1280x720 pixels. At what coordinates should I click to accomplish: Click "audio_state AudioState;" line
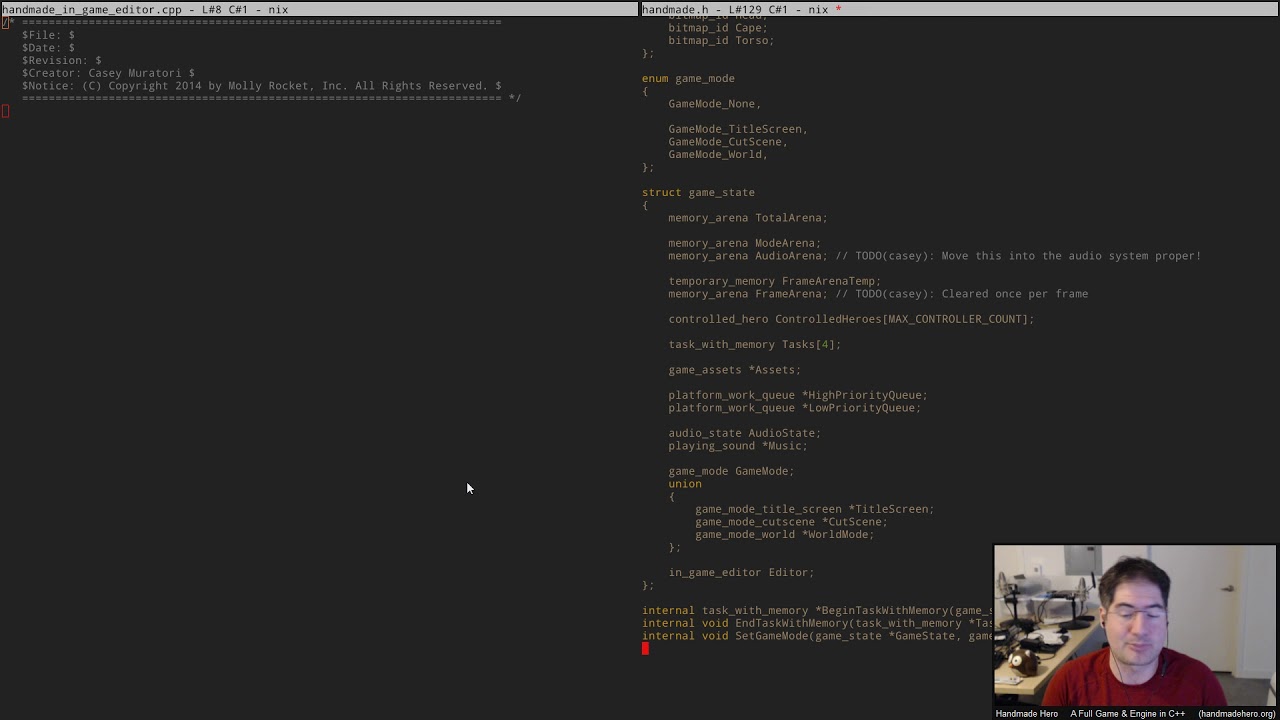(744, 433)
